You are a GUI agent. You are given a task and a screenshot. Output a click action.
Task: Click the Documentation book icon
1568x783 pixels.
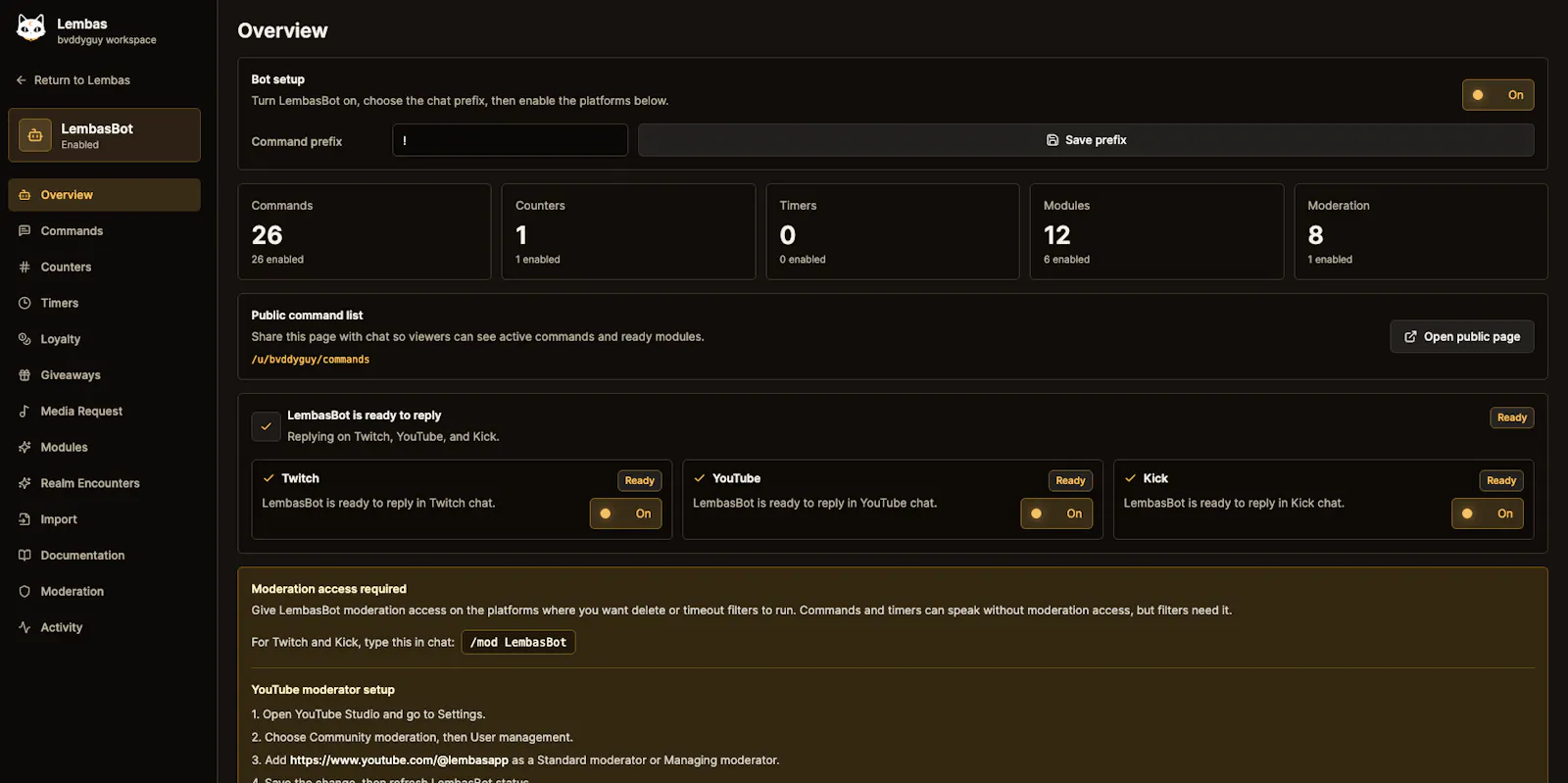(24, 556)
